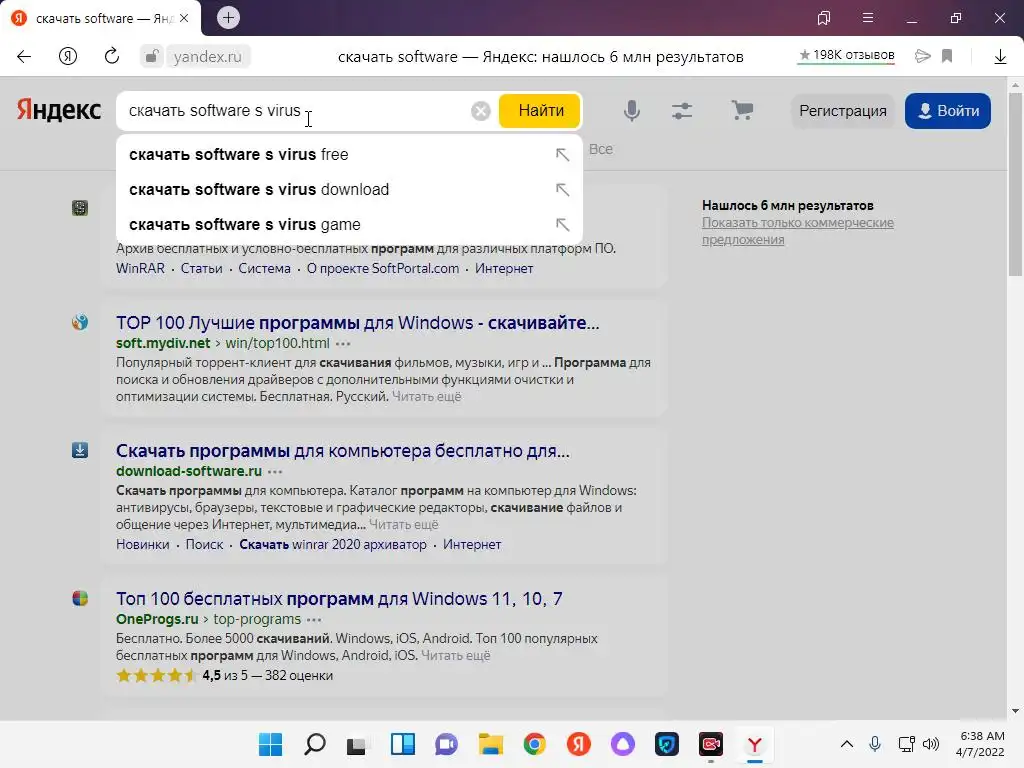Open the Новинки sitelink
This screenshot has width=1024, height=768.
(142, 545)
